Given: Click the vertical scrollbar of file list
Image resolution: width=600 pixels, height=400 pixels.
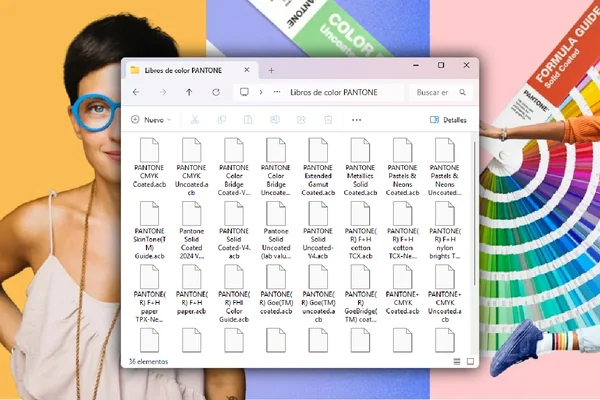Looking at the screenshot, I should 474,213.
